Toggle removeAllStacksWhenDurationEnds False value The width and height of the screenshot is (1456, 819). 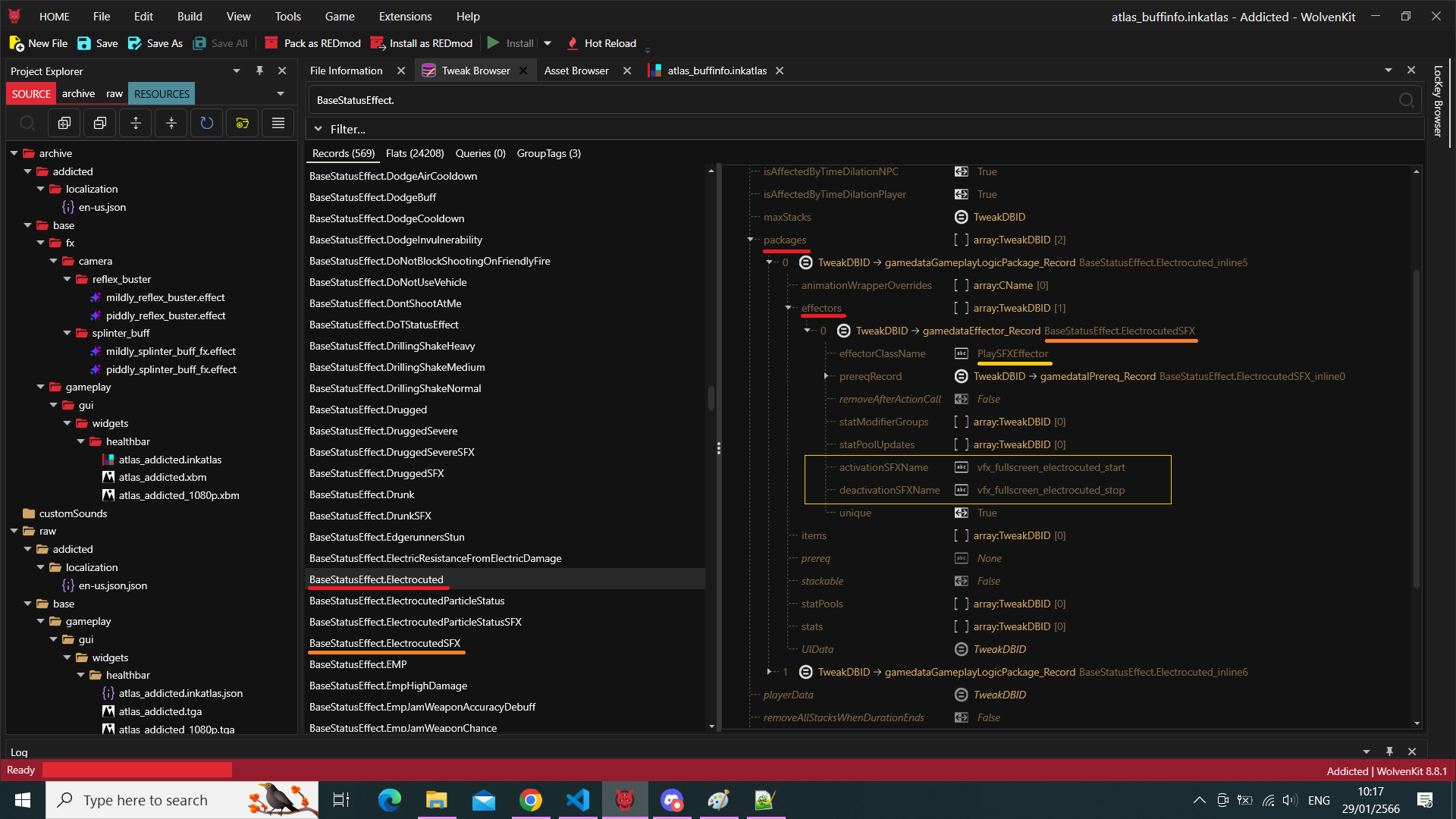[961, 717]
